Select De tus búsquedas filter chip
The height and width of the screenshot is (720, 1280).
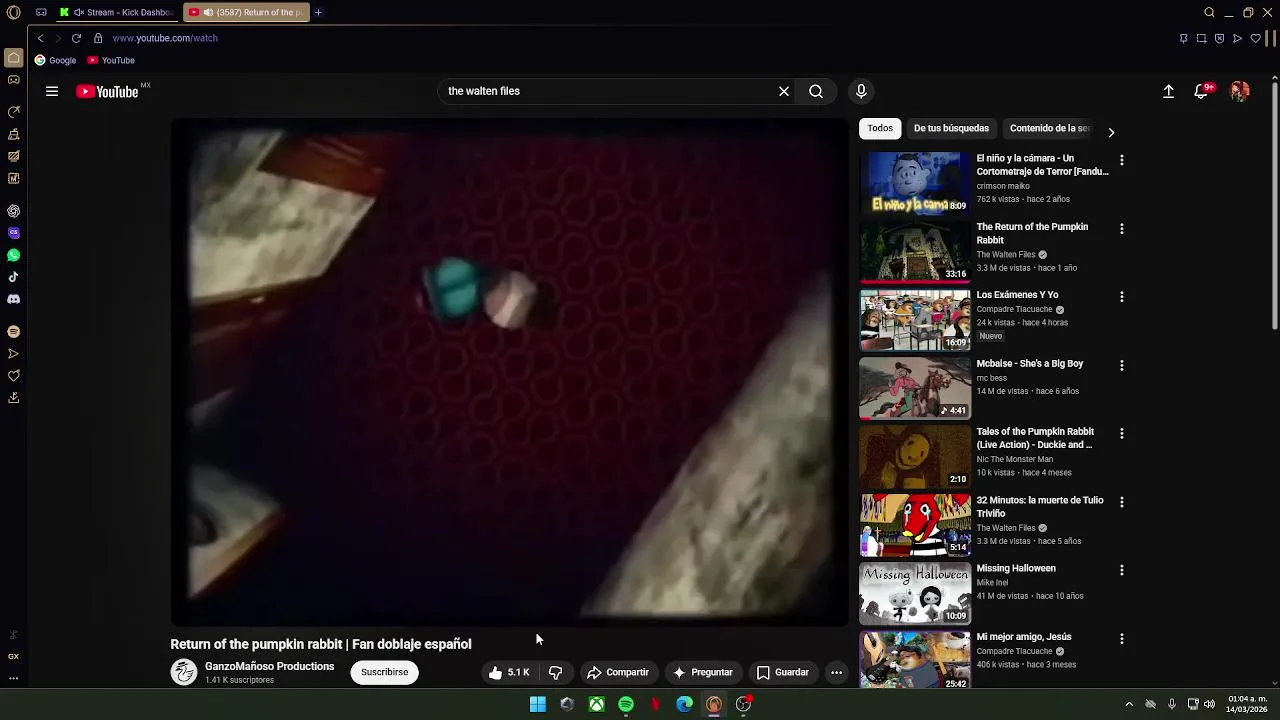pyautogui.click(x=951, y=128)
